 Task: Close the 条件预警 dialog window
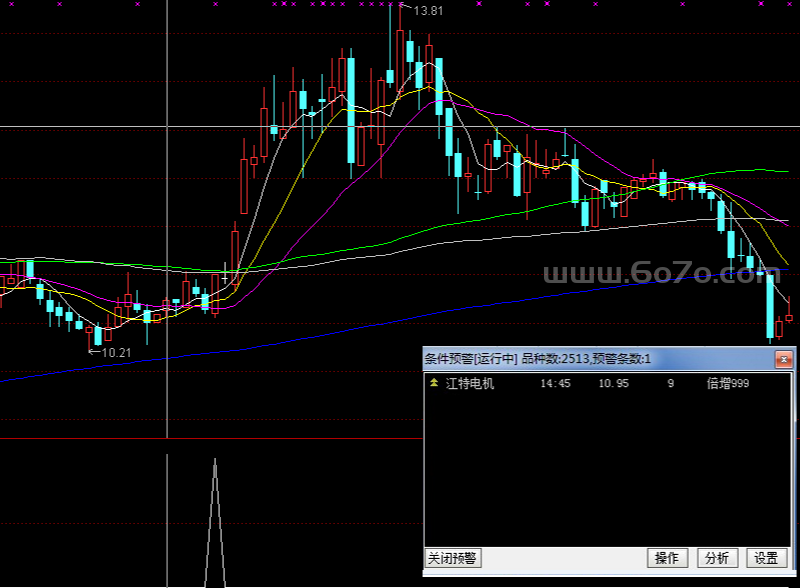coord(784,358)
